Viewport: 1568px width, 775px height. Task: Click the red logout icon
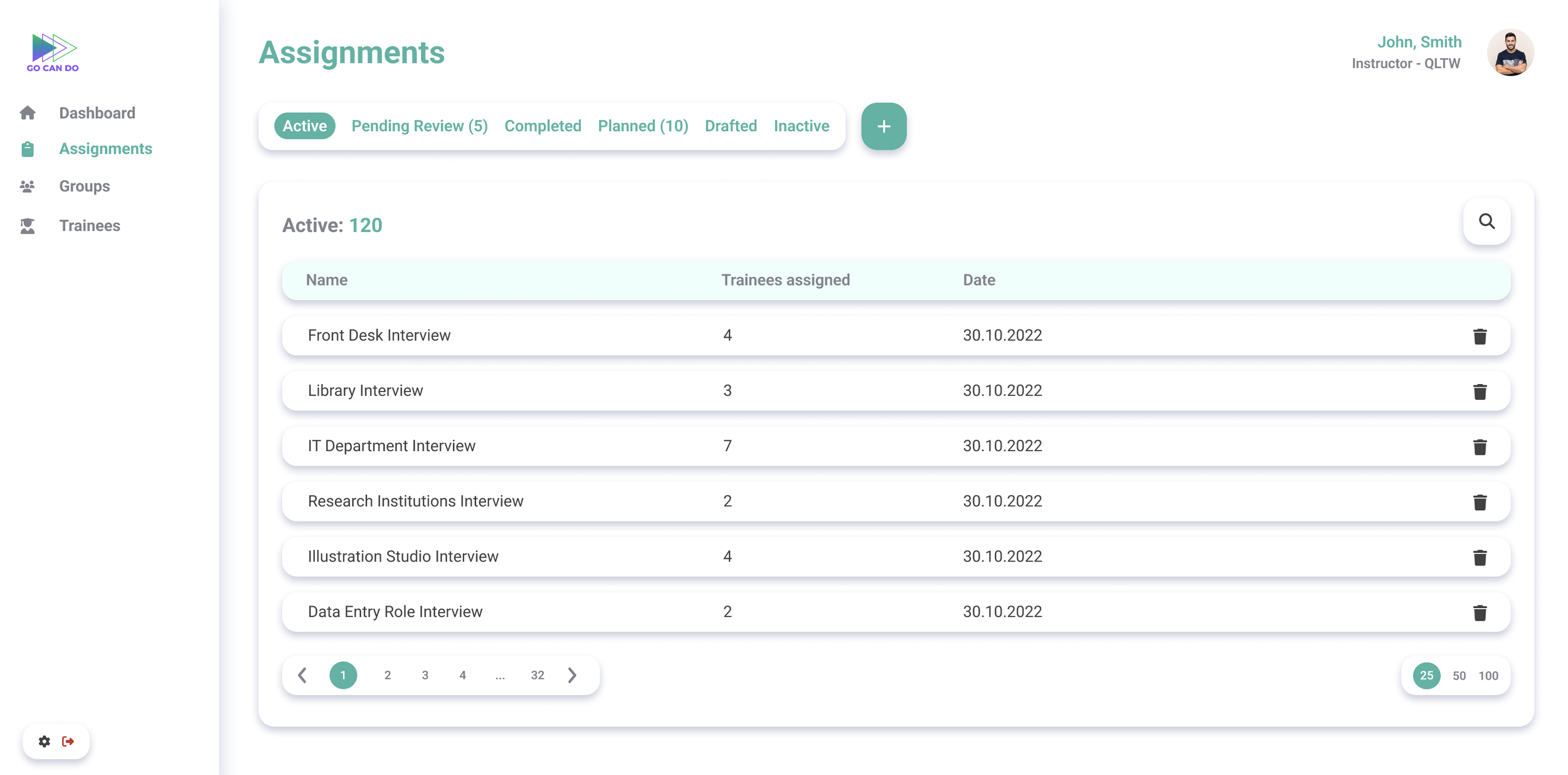[68, 741]
